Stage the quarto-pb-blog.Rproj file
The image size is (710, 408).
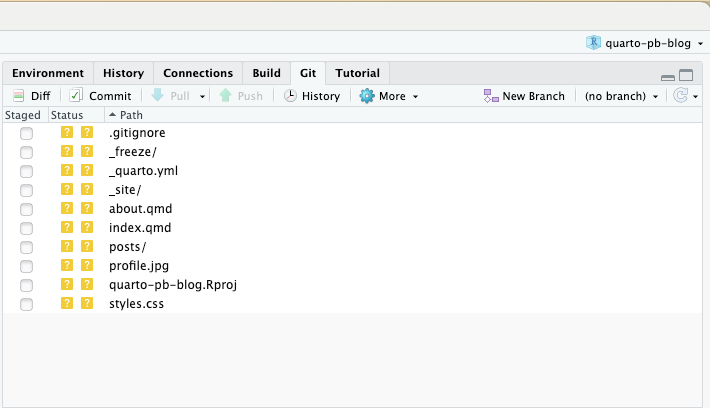point(26,285)
